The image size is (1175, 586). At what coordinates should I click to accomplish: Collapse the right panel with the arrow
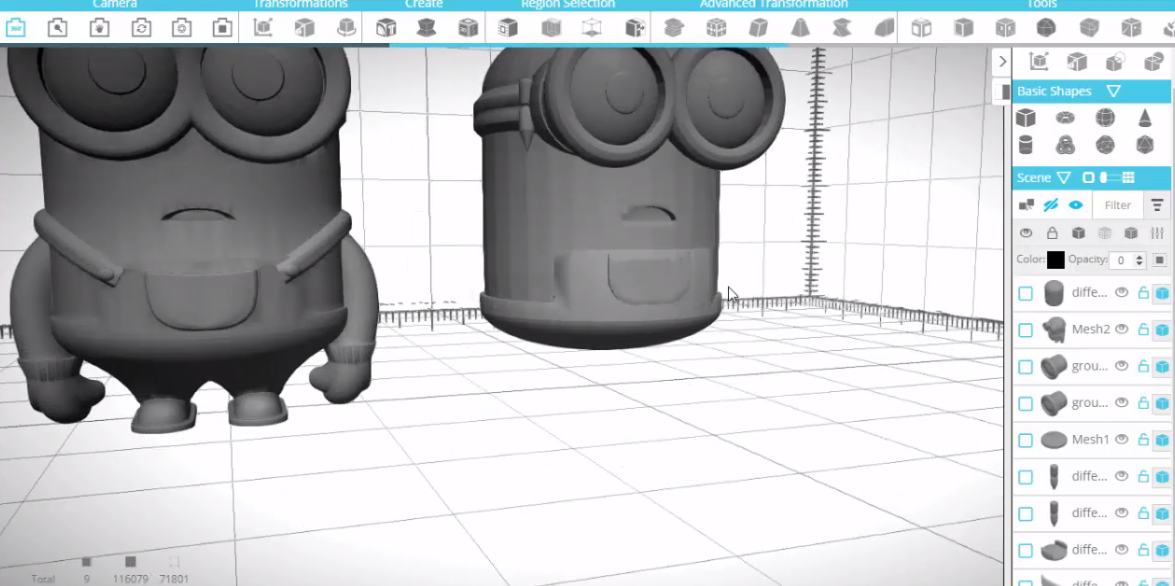[x=1003, y=61]
